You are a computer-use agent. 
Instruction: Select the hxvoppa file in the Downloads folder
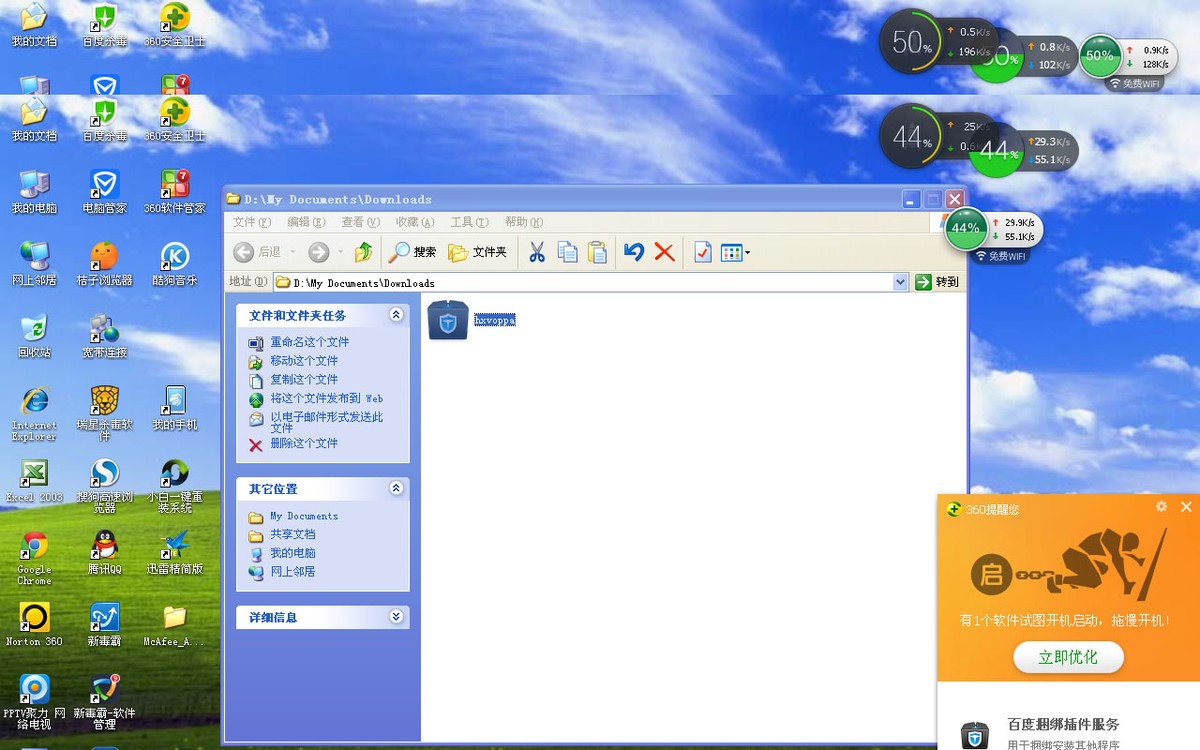click(448, 320)
